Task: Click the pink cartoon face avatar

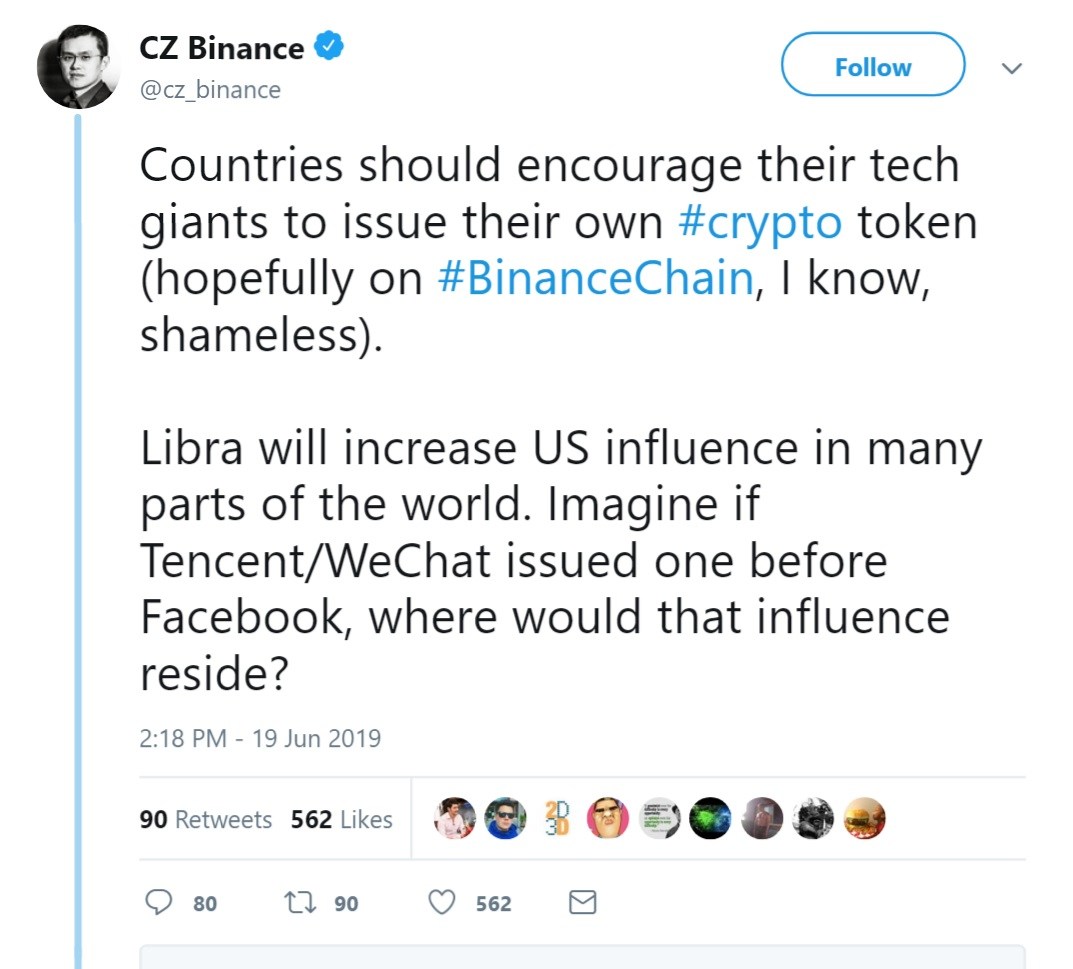Action: pos(607,818)
